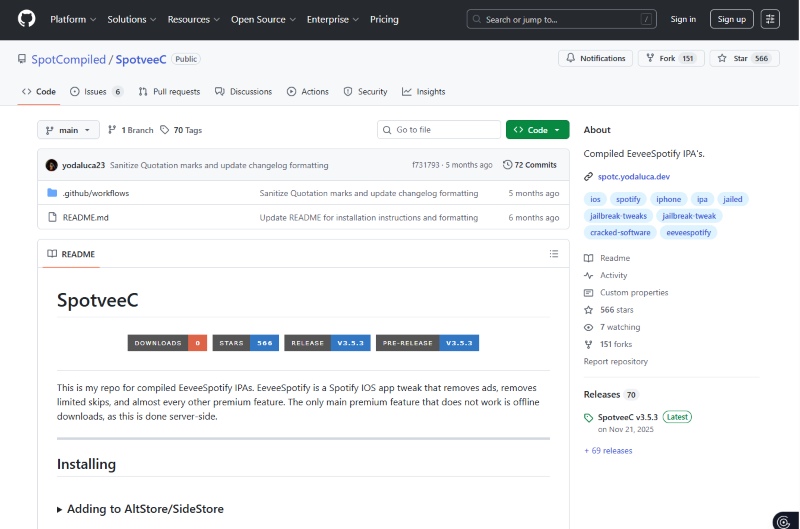The height and width of the screenshot is (529, 800).
Task: View the 72 Commits history
Action: coord(530,165)
